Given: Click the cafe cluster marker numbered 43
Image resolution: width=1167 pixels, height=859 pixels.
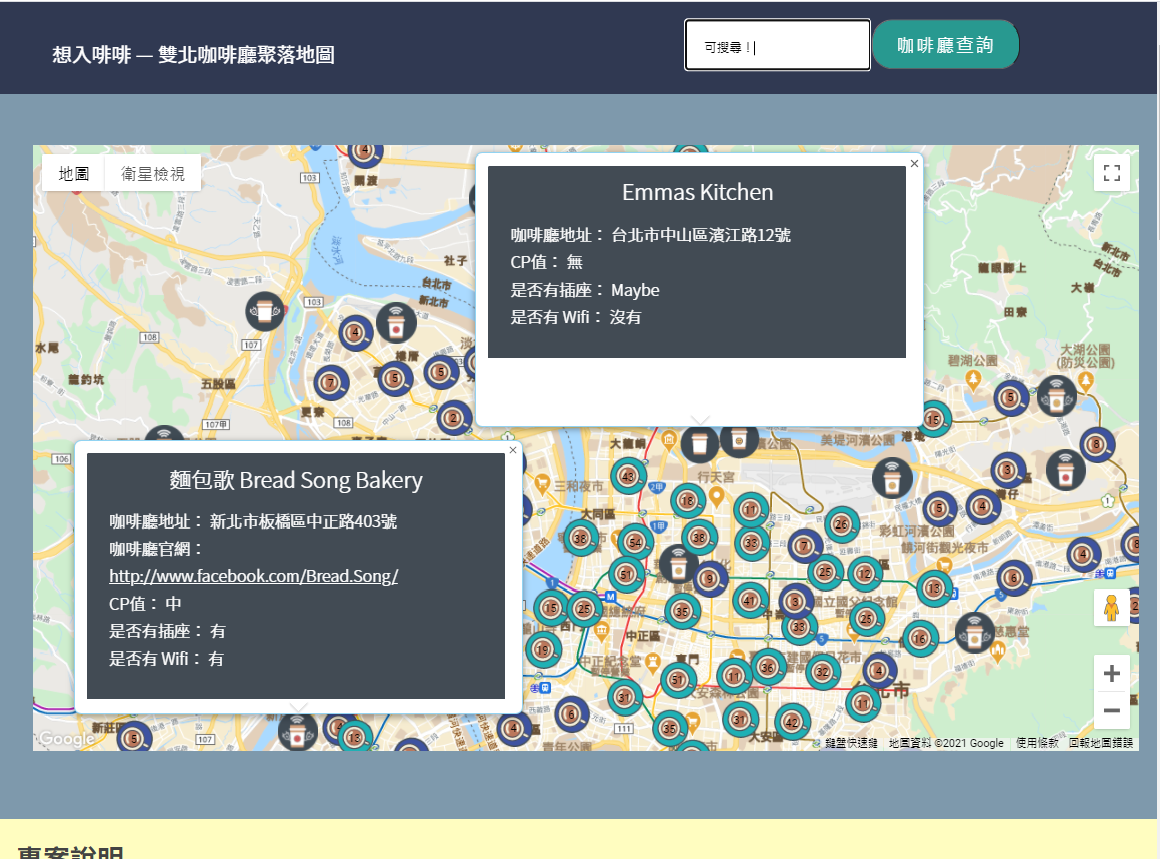Looking at the screenshot, I should [628, 476].
